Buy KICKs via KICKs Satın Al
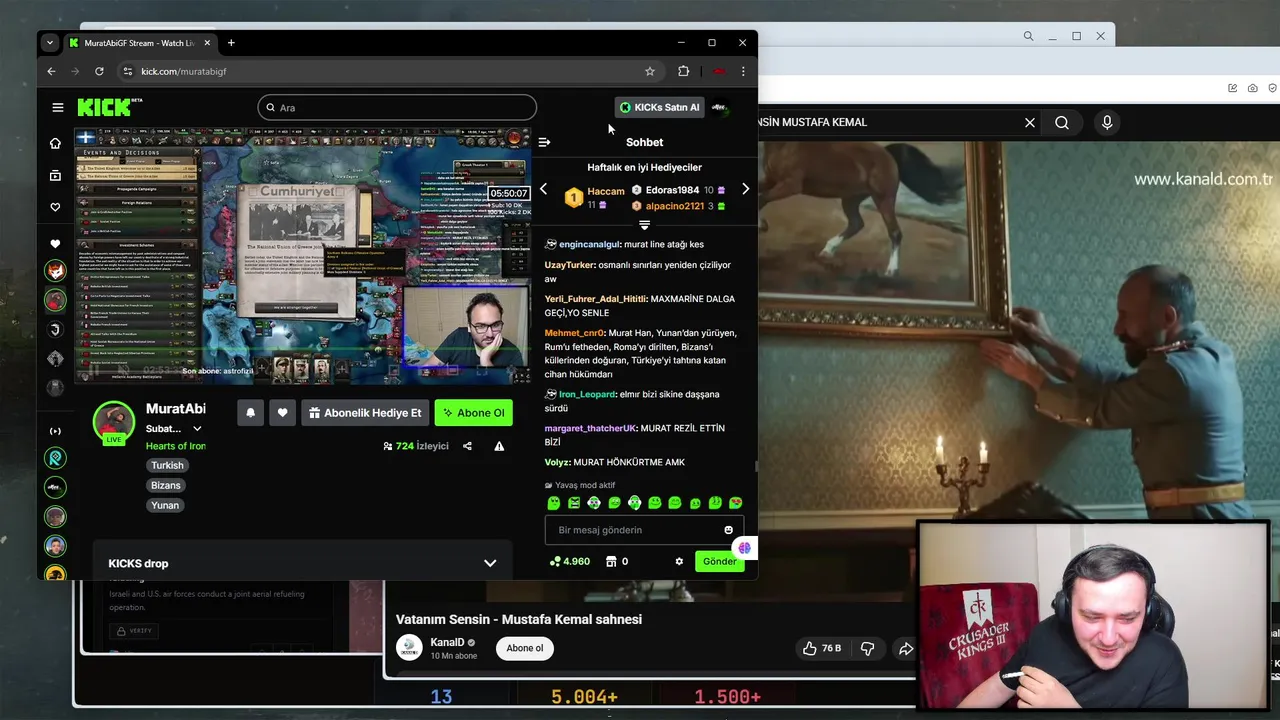Image resolution: width=1280 pixels, height=720 pixels. click(x=660, y=107)
